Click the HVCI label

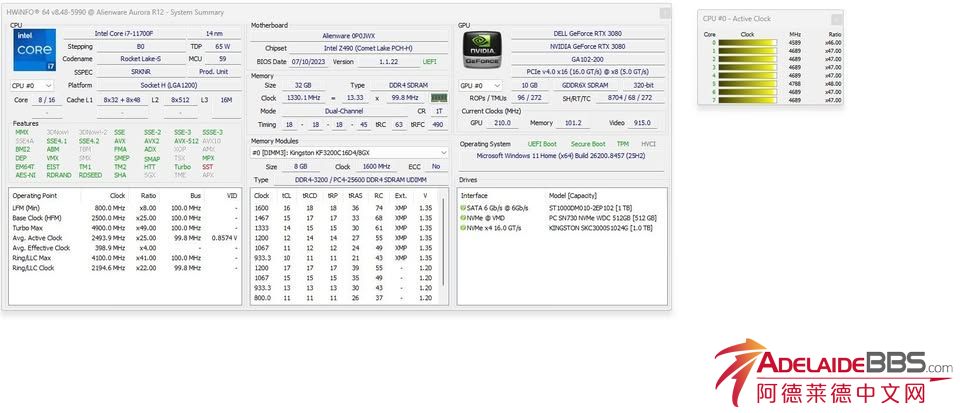point(648,144)
